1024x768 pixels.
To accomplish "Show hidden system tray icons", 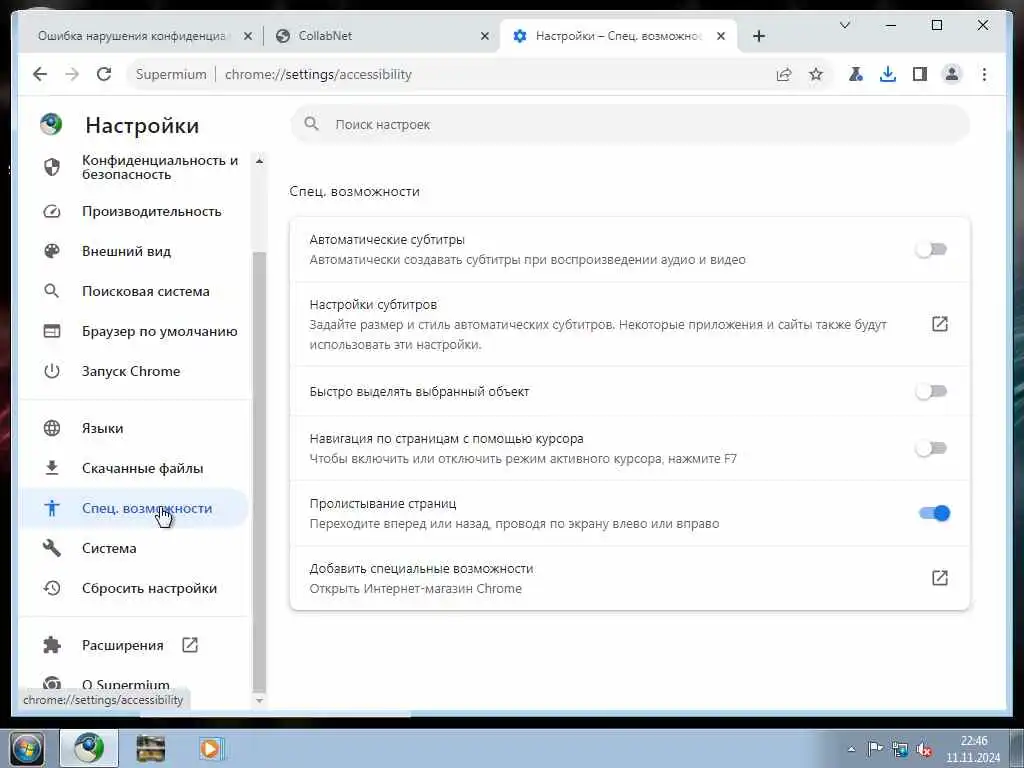I will (851, 749).
